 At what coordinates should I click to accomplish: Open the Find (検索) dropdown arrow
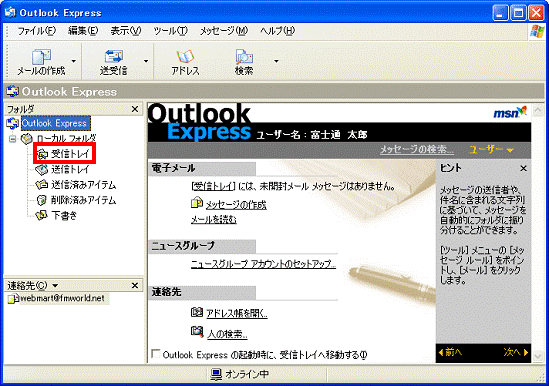point(276,61)
